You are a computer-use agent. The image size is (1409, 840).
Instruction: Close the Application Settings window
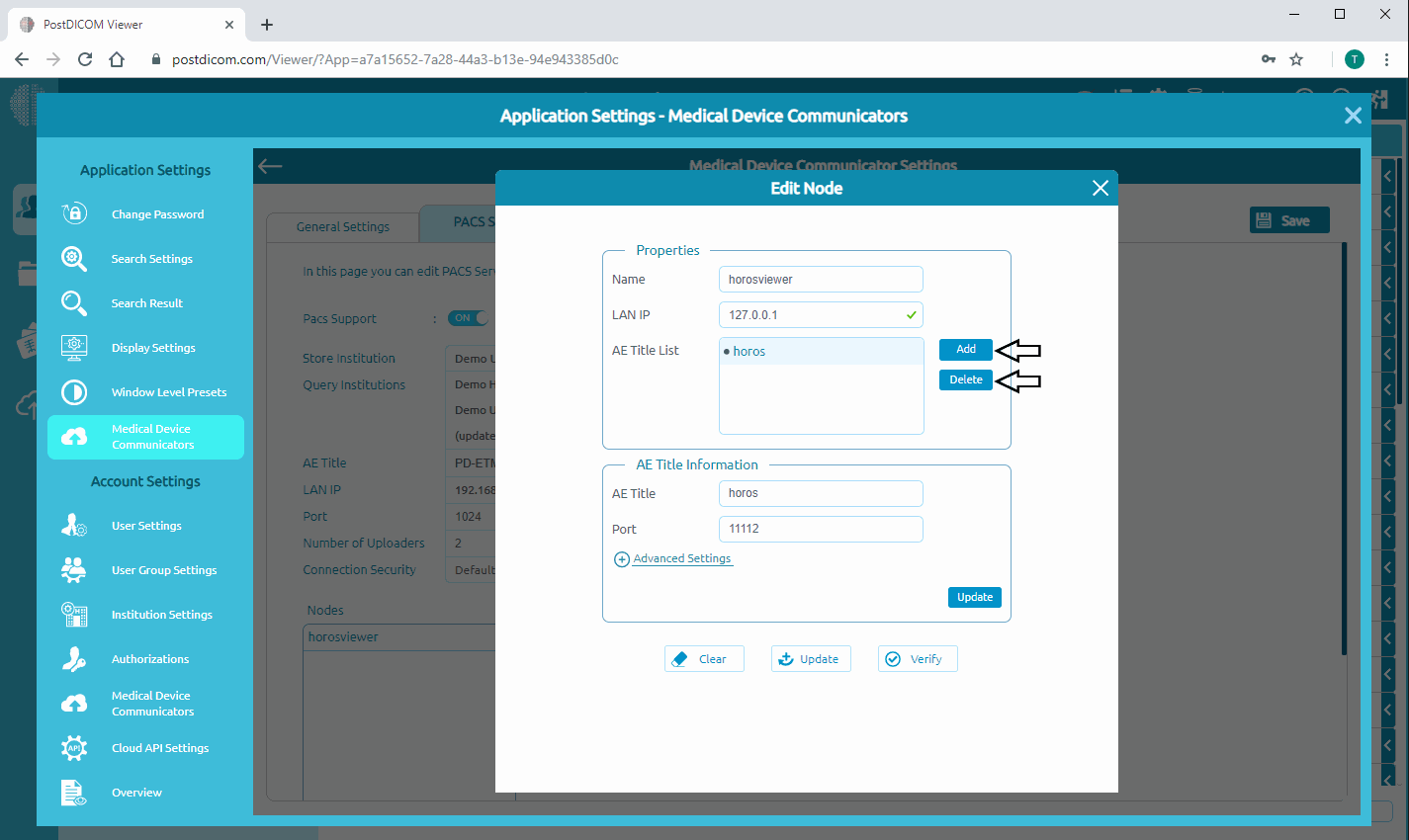point(1353,116)
